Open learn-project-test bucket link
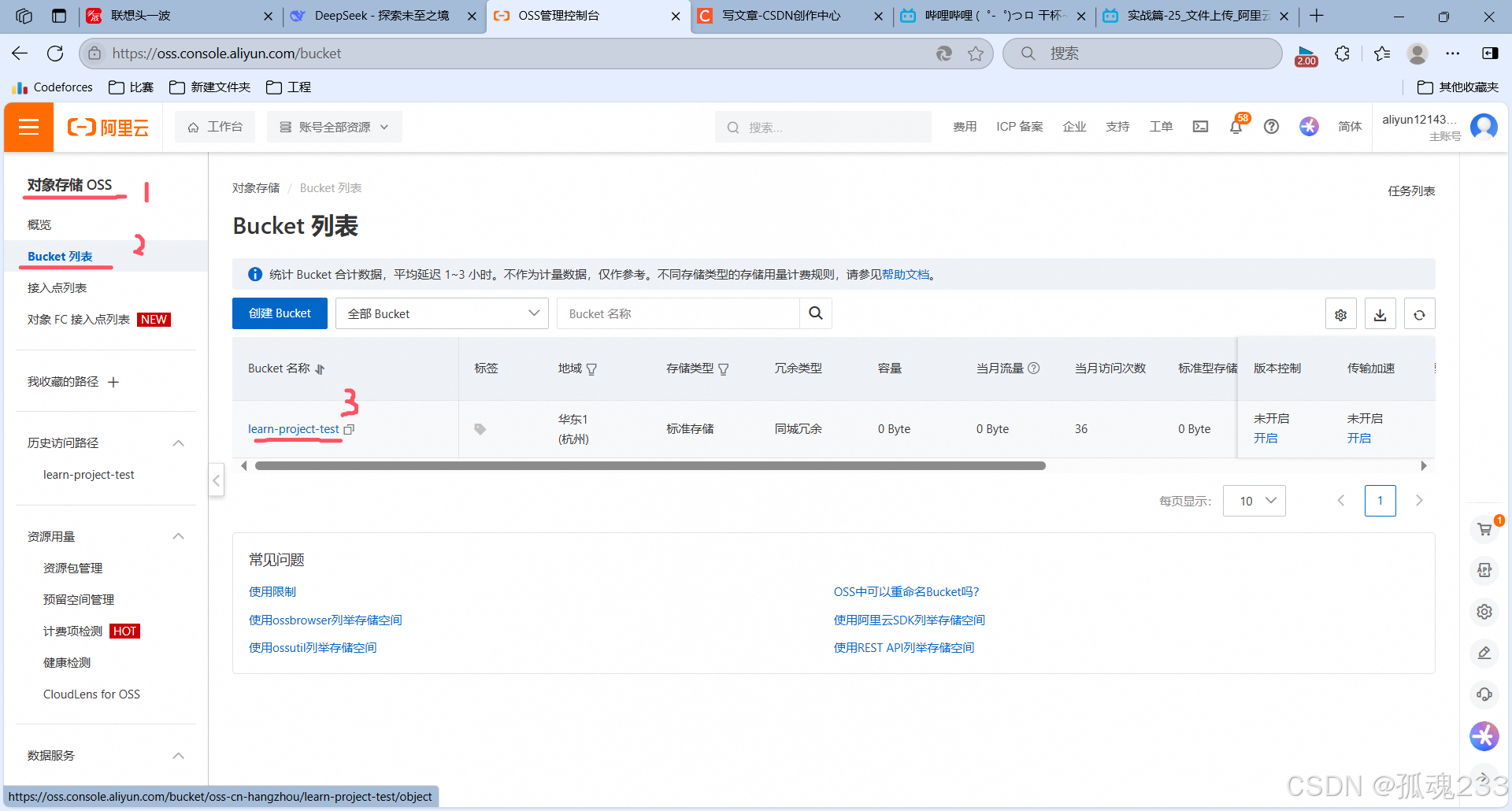The width and height of the screenshot is (1512, 811). point(293,429)
